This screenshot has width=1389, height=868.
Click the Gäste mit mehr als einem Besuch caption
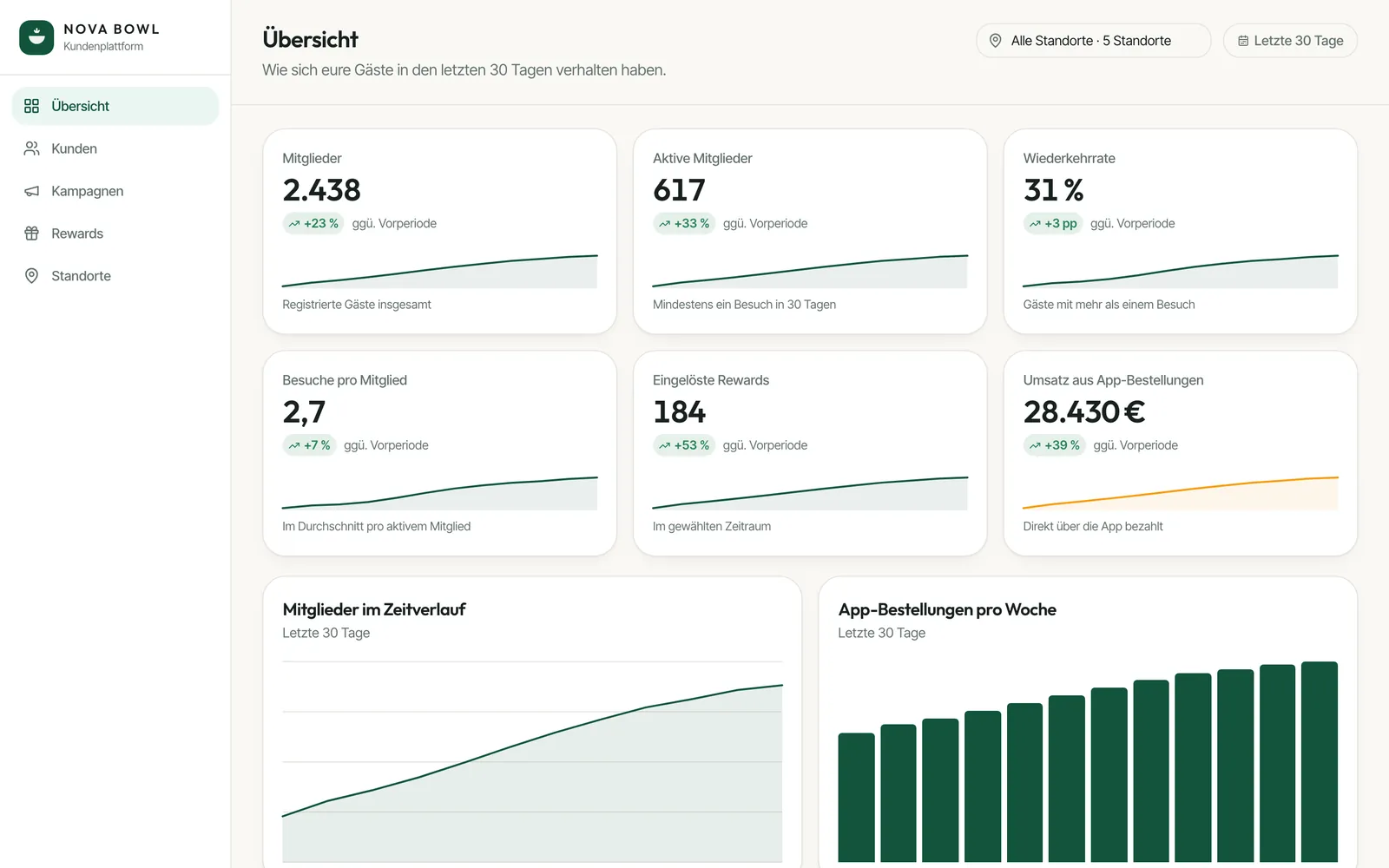coord(1109,305)
